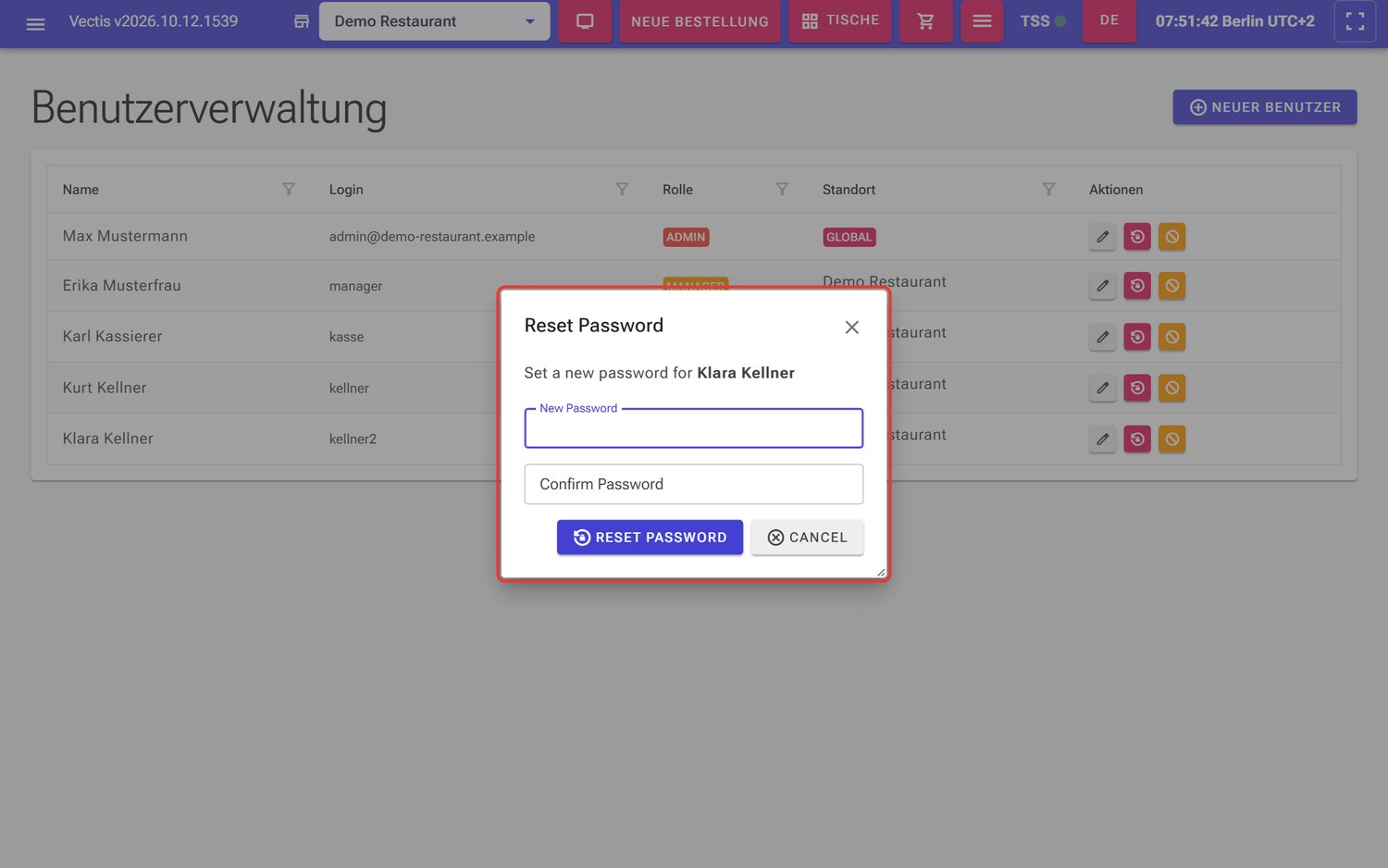The image size is (1388, 868).
Task: Edit user Karl Kassierer
Action: coord(1102,337)
